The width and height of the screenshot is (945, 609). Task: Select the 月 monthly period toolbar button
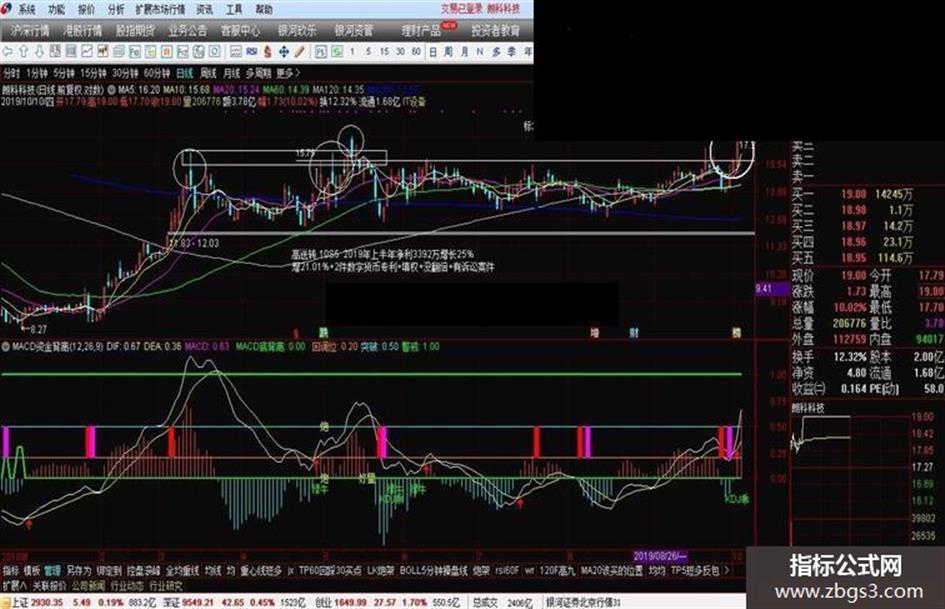[x=464, y=52]
